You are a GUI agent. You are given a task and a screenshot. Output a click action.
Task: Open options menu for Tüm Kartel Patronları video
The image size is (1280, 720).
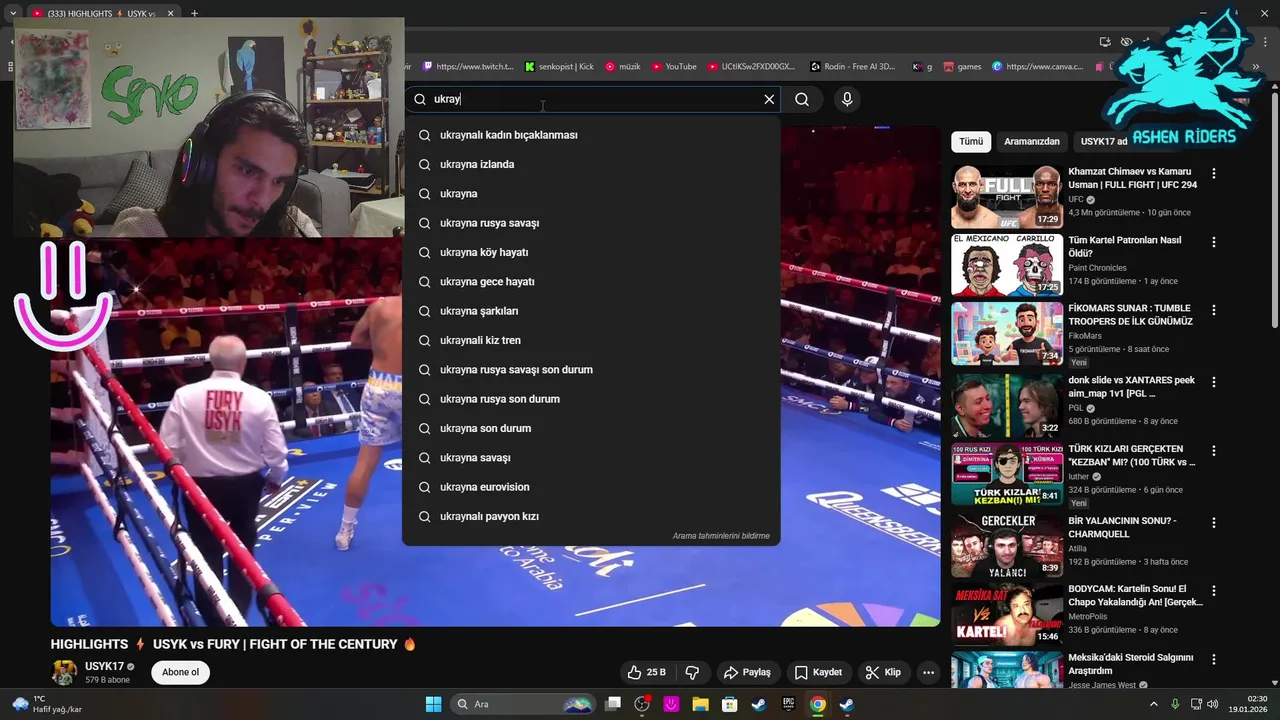(x=1214, y=242)
